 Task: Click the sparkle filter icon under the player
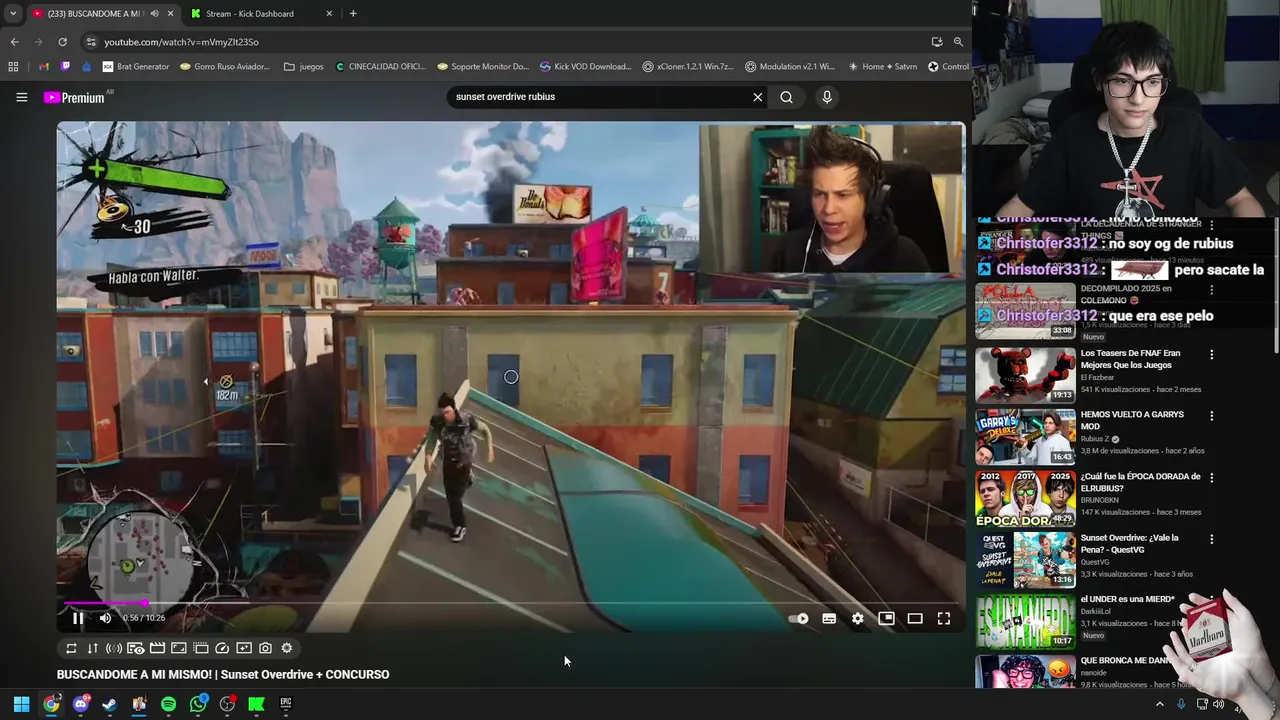(244, 648)
